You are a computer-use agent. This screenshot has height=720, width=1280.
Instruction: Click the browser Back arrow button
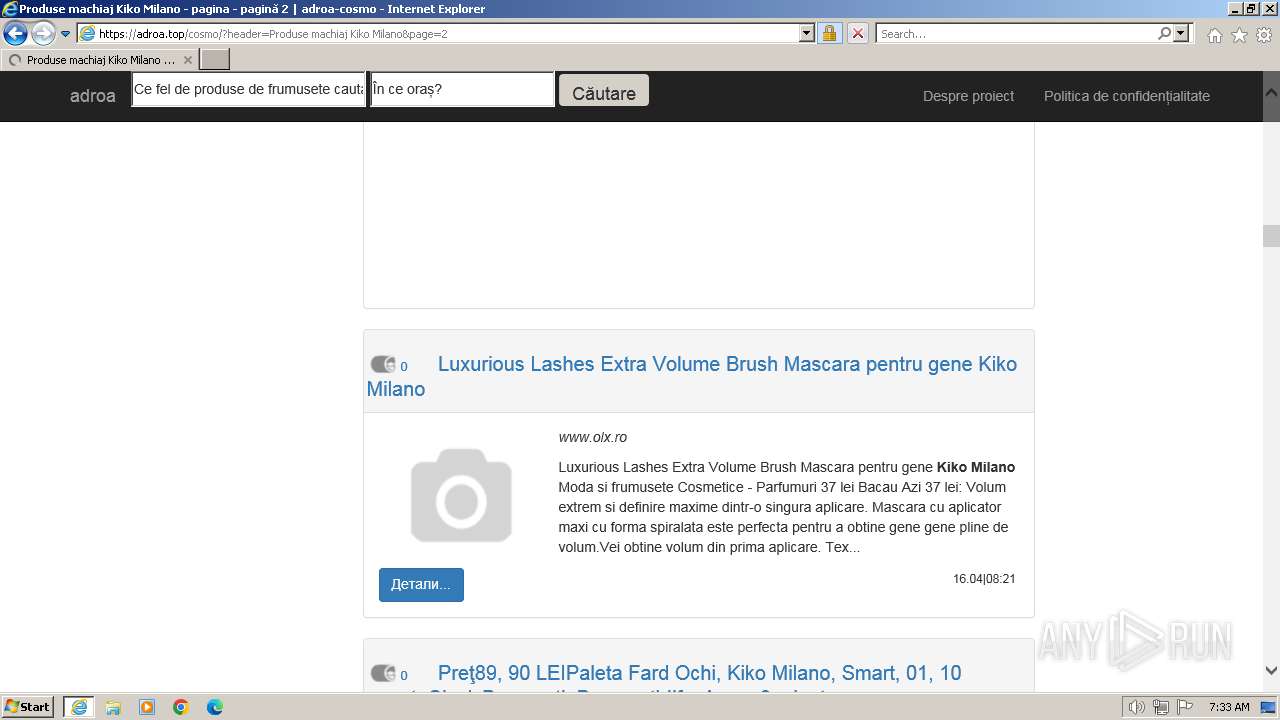[x=16, y=33]
